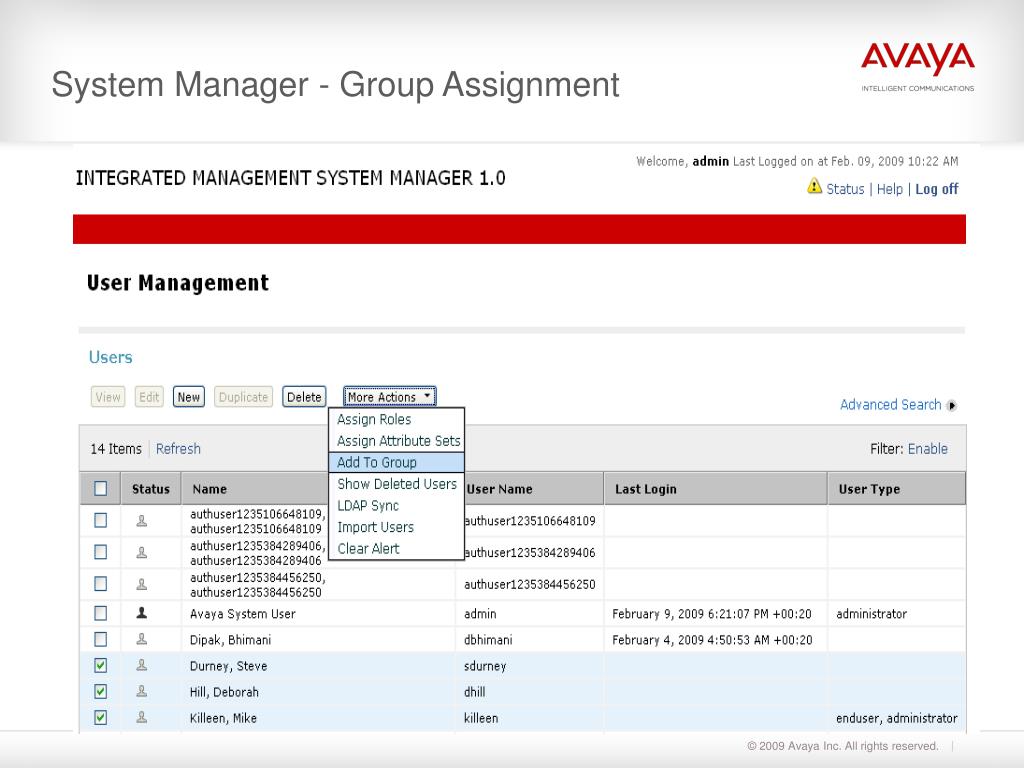Click status icon in authuser1235384289406 row
This screenshot has height=768, width=1024.
pyautogui.click(x=141, y=552)
